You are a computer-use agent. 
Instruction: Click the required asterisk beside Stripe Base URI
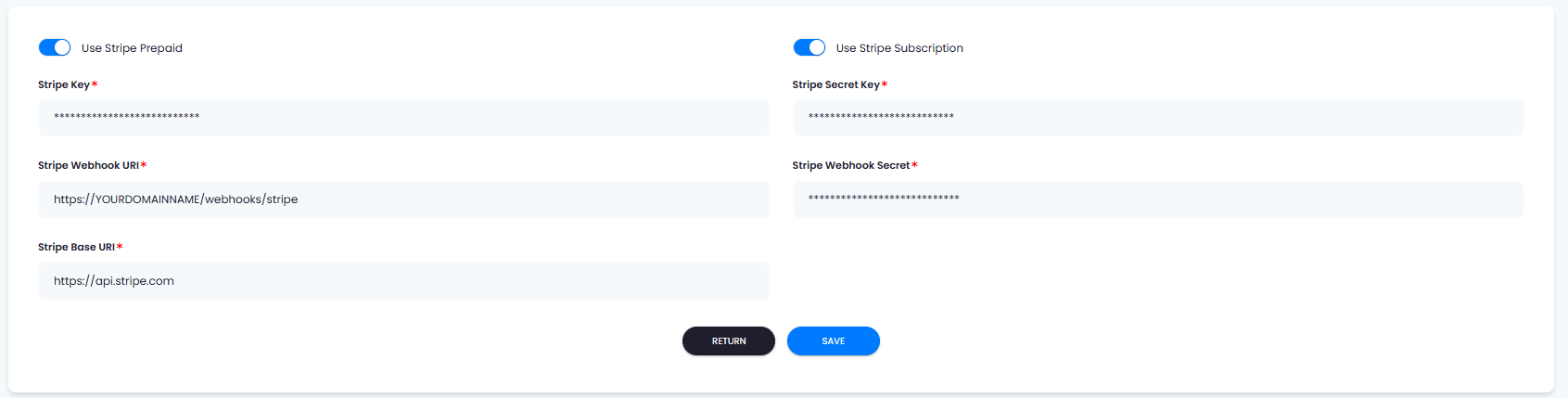(x=120, y=247)
